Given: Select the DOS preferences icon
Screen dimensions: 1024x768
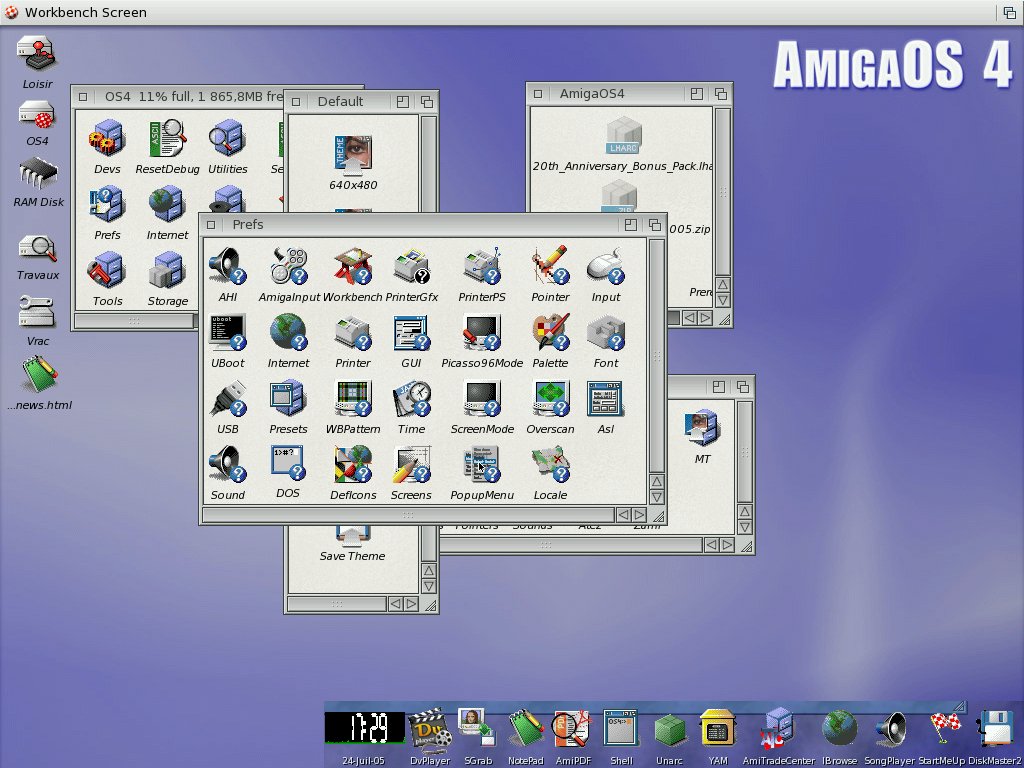Looking at the screenshot, I should (x=287, y=464).
